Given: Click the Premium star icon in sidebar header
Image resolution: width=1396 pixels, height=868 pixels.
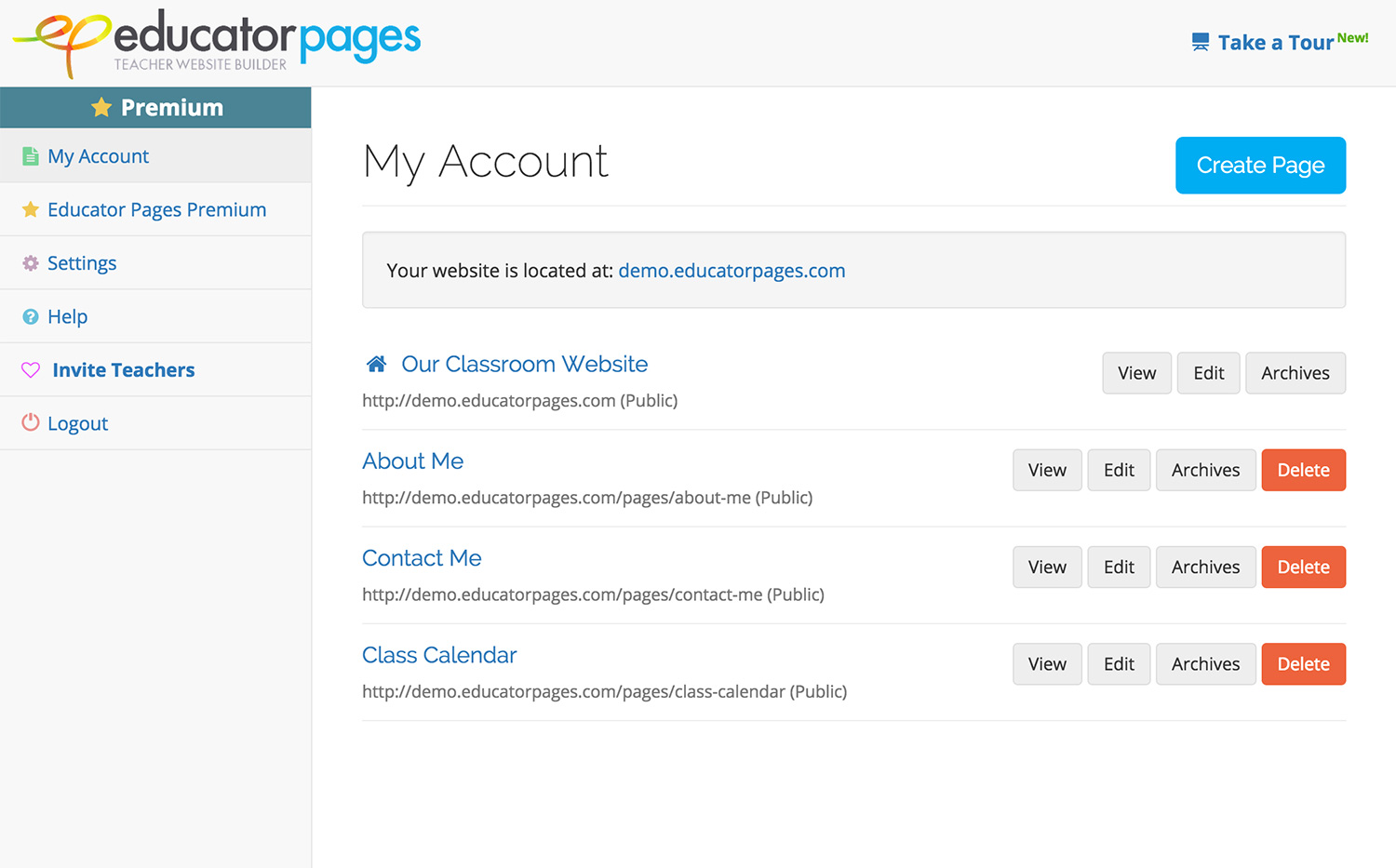Looking at the screenshot, I should [101, 108].
